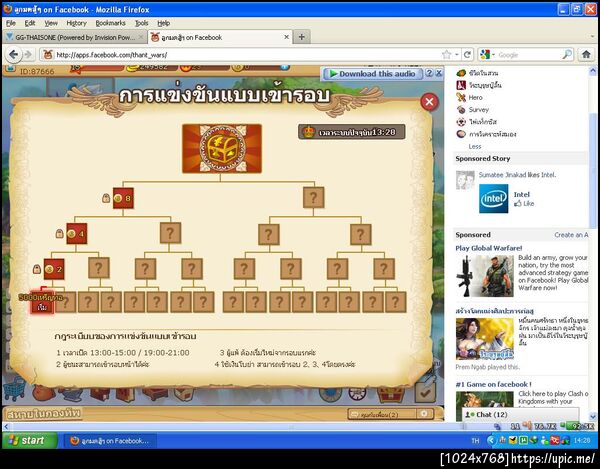
Task: Open the Play Global Warfare! ad link
Action: point(489,248)
